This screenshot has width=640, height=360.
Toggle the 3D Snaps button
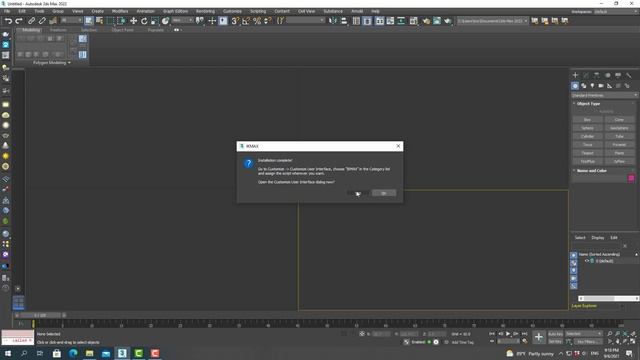(x=235, y=21)
